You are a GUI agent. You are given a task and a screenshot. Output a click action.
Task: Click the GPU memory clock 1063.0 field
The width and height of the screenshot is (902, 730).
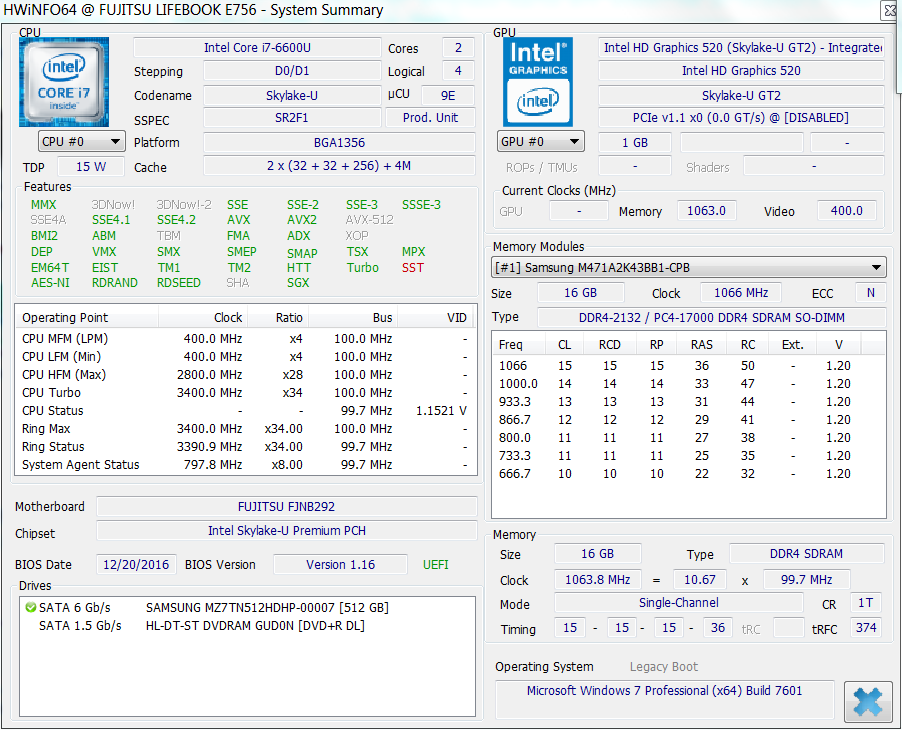tap(706, 211)
